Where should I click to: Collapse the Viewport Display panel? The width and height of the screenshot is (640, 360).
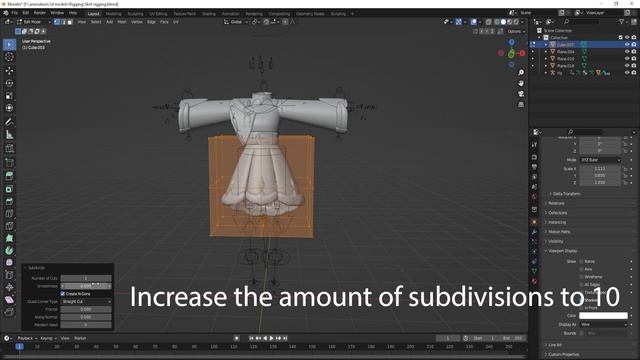click(562, 251)
